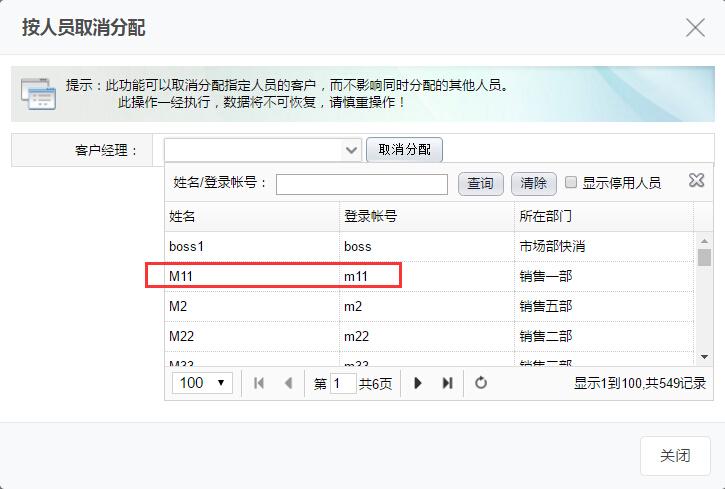Go to next page of records
The height and width of the screenshot is (489, 725).
pos(418,383)
